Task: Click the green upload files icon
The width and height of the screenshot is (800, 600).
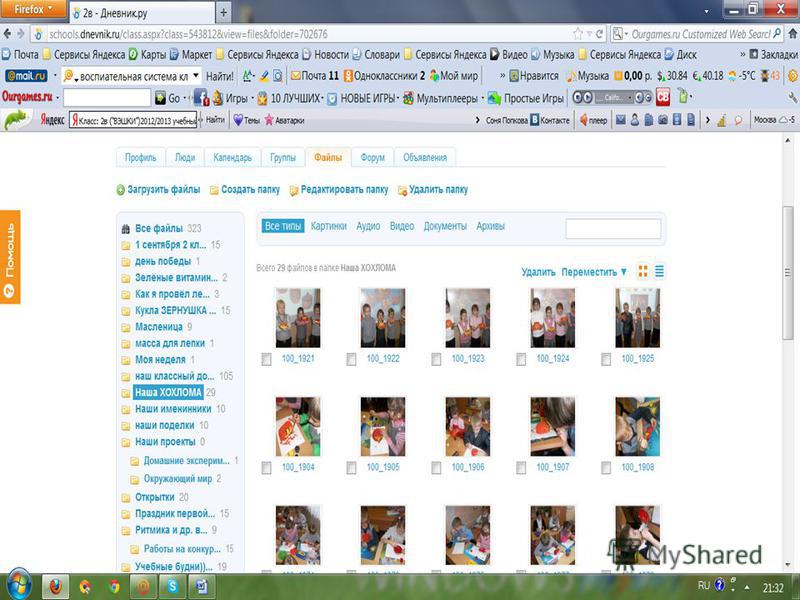Action: (120, 190)
